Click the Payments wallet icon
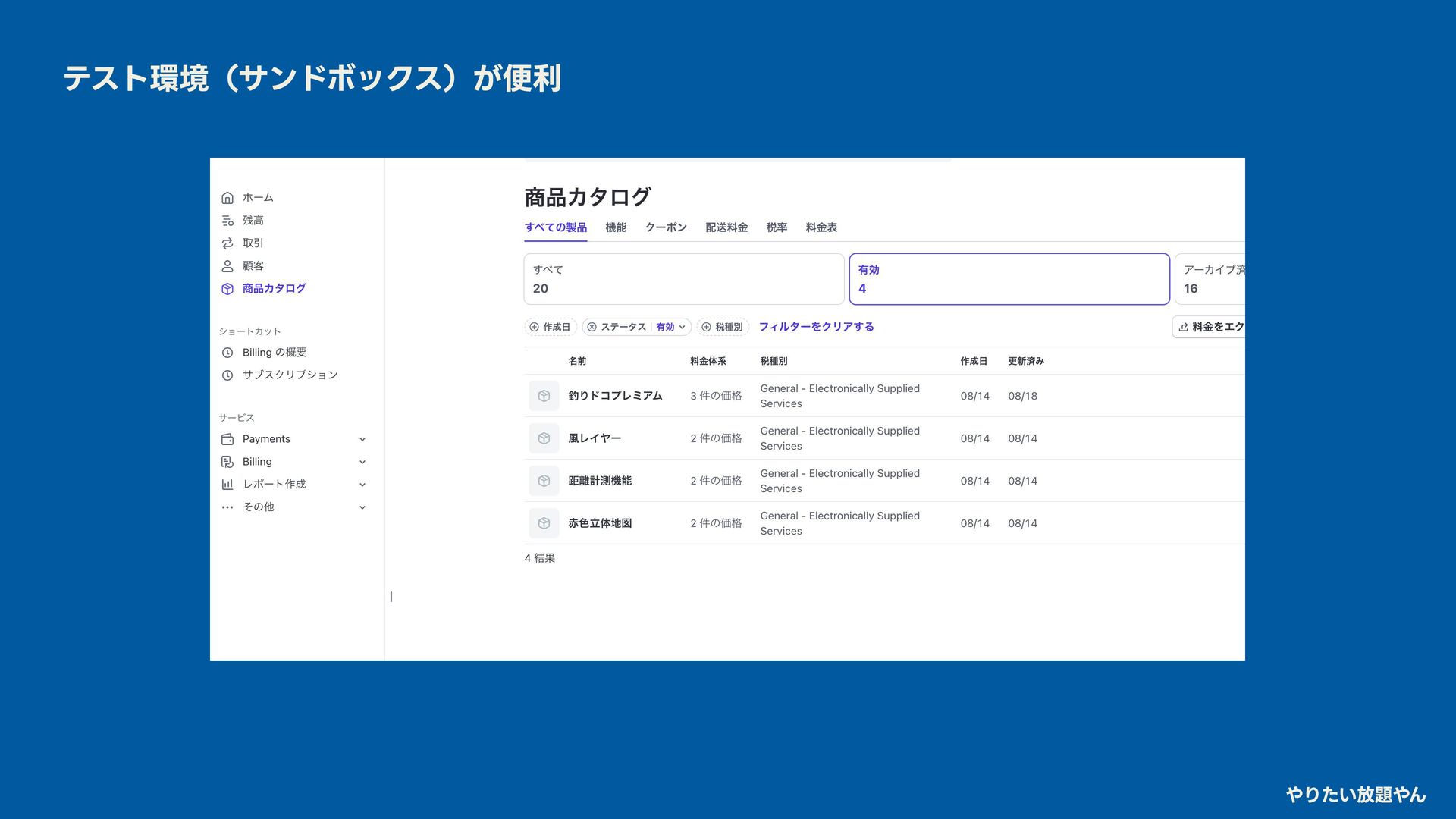This screenshot has width=1456, height=819. [x=227, y=439]
